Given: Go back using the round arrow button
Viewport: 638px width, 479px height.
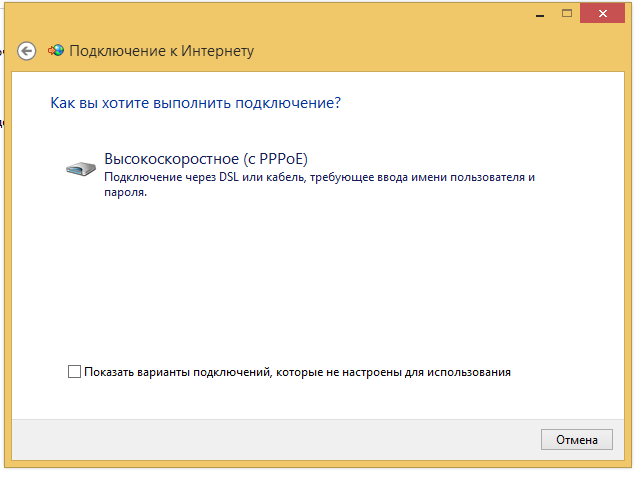Looking at the screenshot, I should pos(26,51).
